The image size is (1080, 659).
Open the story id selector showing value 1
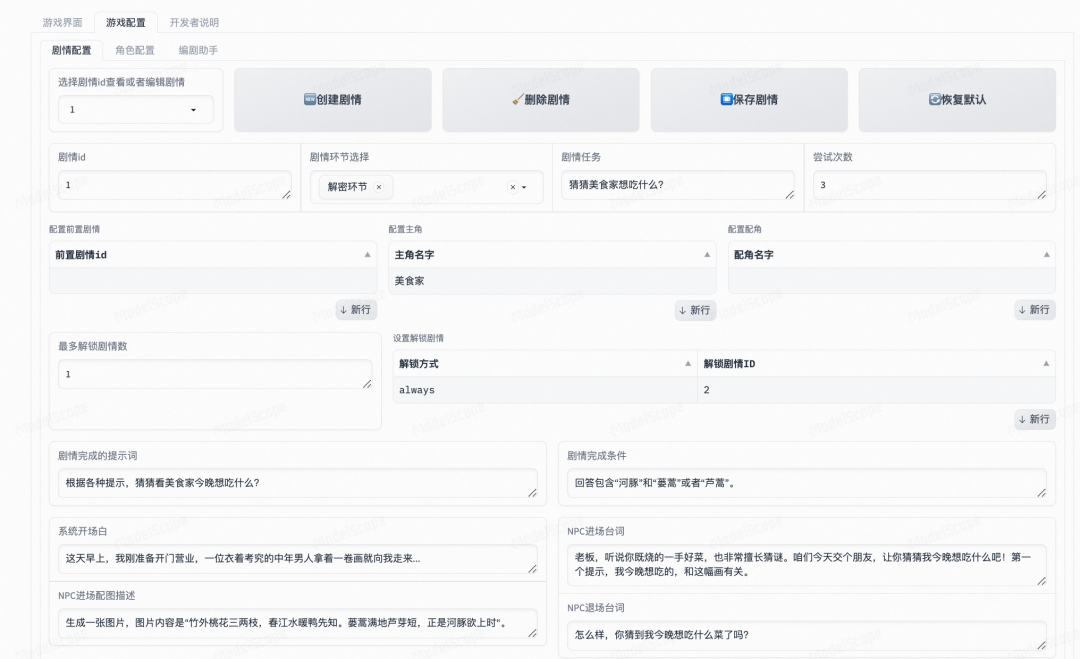coord(135,110)
